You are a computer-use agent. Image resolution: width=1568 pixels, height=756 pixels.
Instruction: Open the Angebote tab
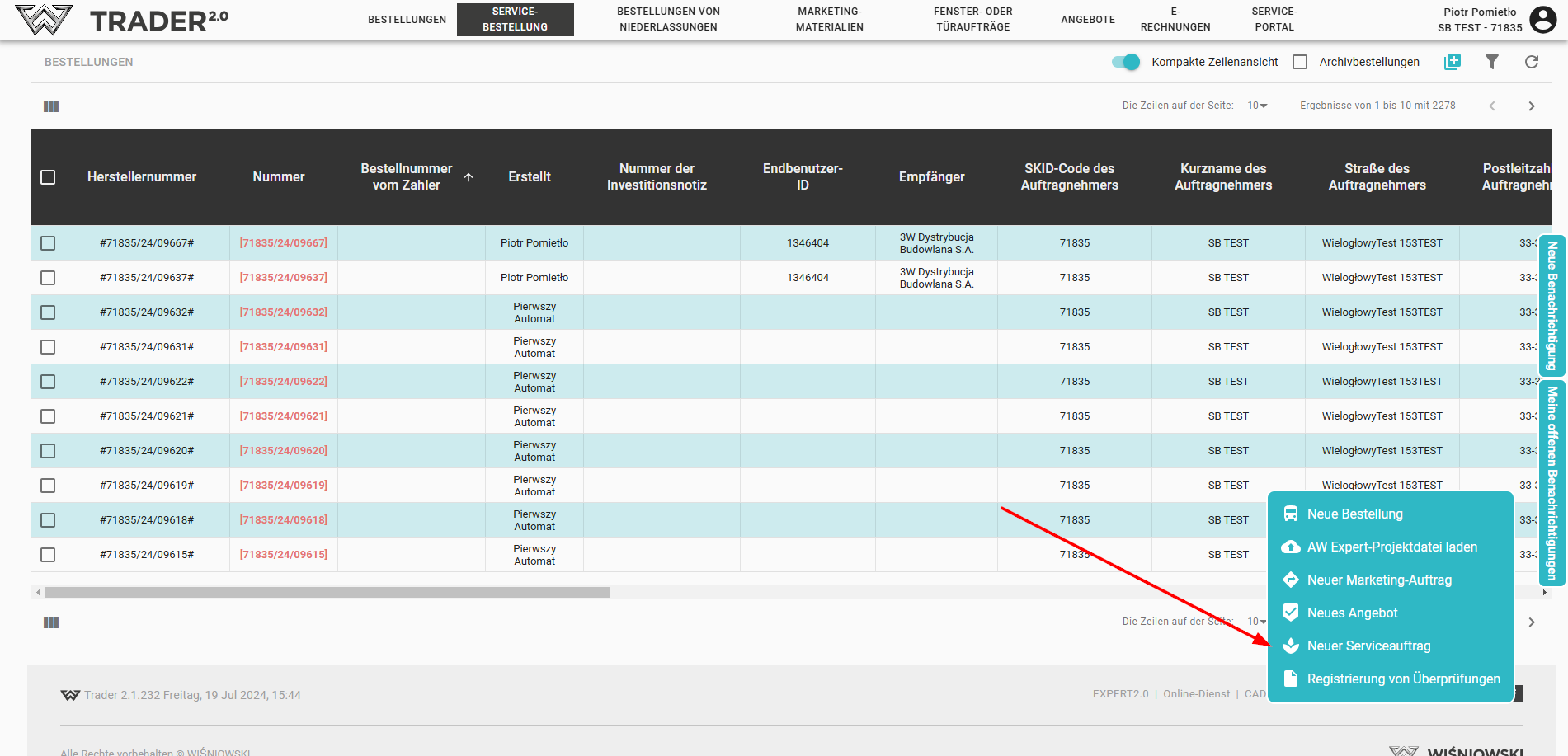click(x=1087, y=20)
